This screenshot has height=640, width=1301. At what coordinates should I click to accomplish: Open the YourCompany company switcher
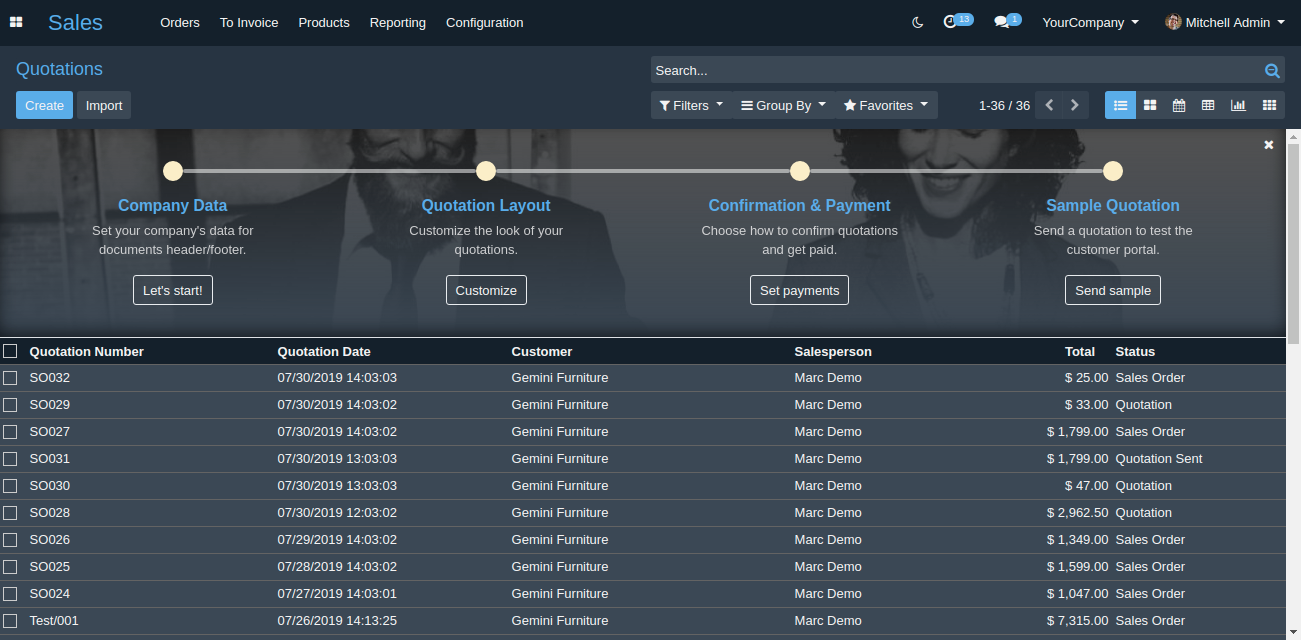(1090, 22)
